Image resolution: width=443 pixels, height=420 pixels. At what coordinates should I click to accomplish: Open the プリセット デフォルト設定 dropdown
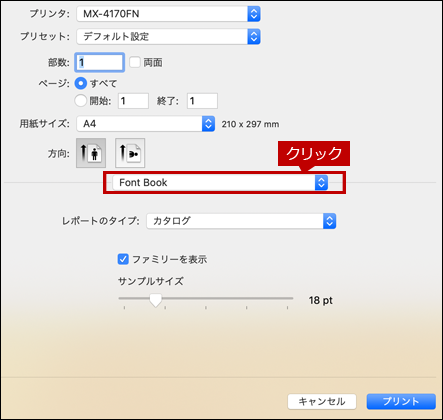(x=168, y=36)
